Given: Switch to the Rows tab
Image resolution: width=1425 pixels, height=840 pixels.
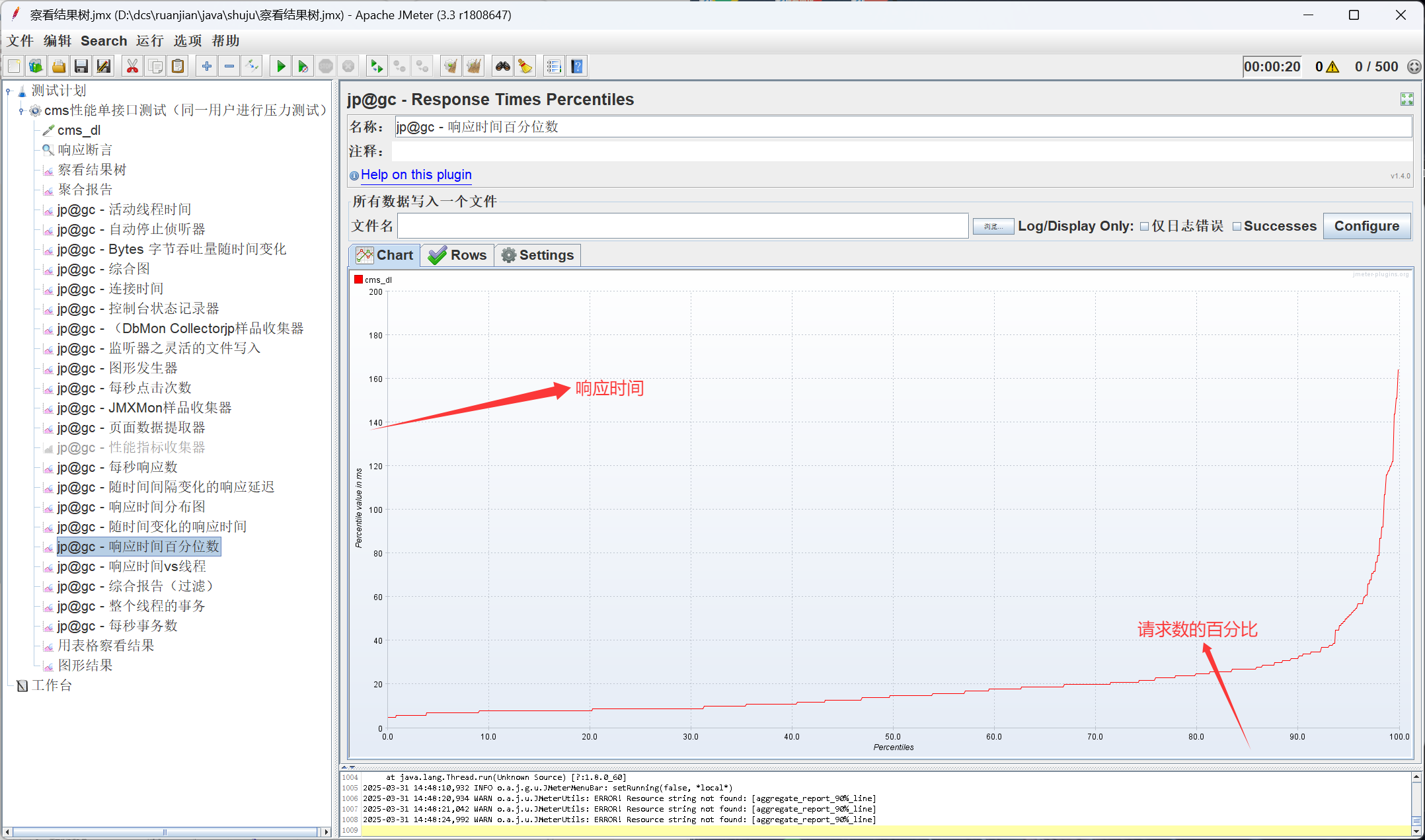Looking at the screenshot, I should point(457,255).
